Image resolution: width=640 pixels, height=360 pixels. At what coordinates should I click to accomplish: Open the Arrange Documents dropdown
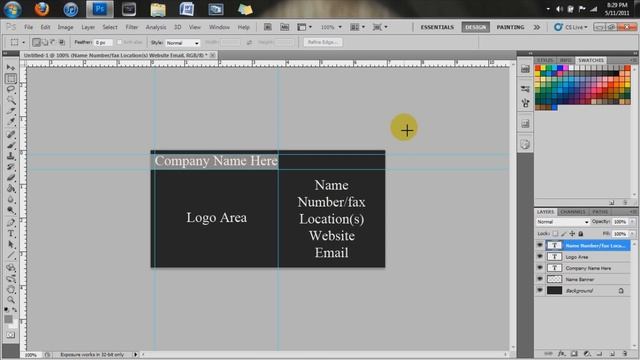358,27
